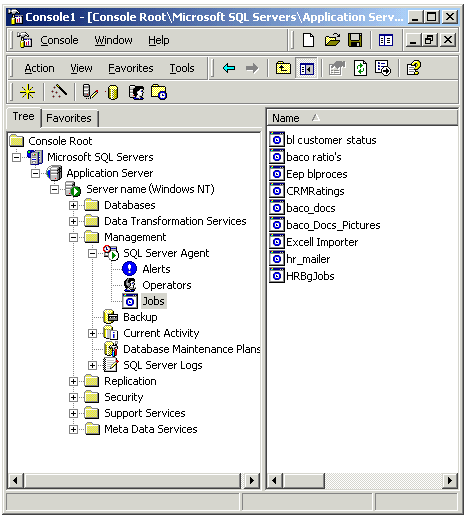Click the Save console floppy icon

355,40
